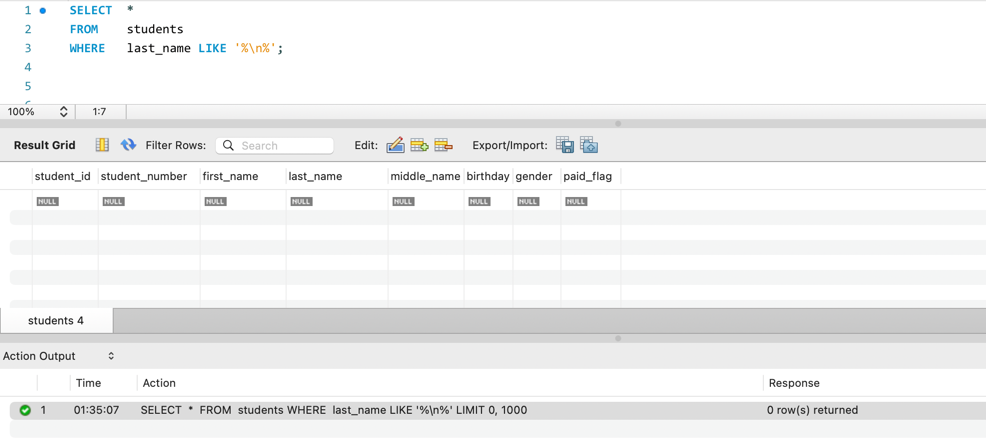Screen dimensions: 986x445
Task: Sort by the last_name column header
Action: (315, 176)
